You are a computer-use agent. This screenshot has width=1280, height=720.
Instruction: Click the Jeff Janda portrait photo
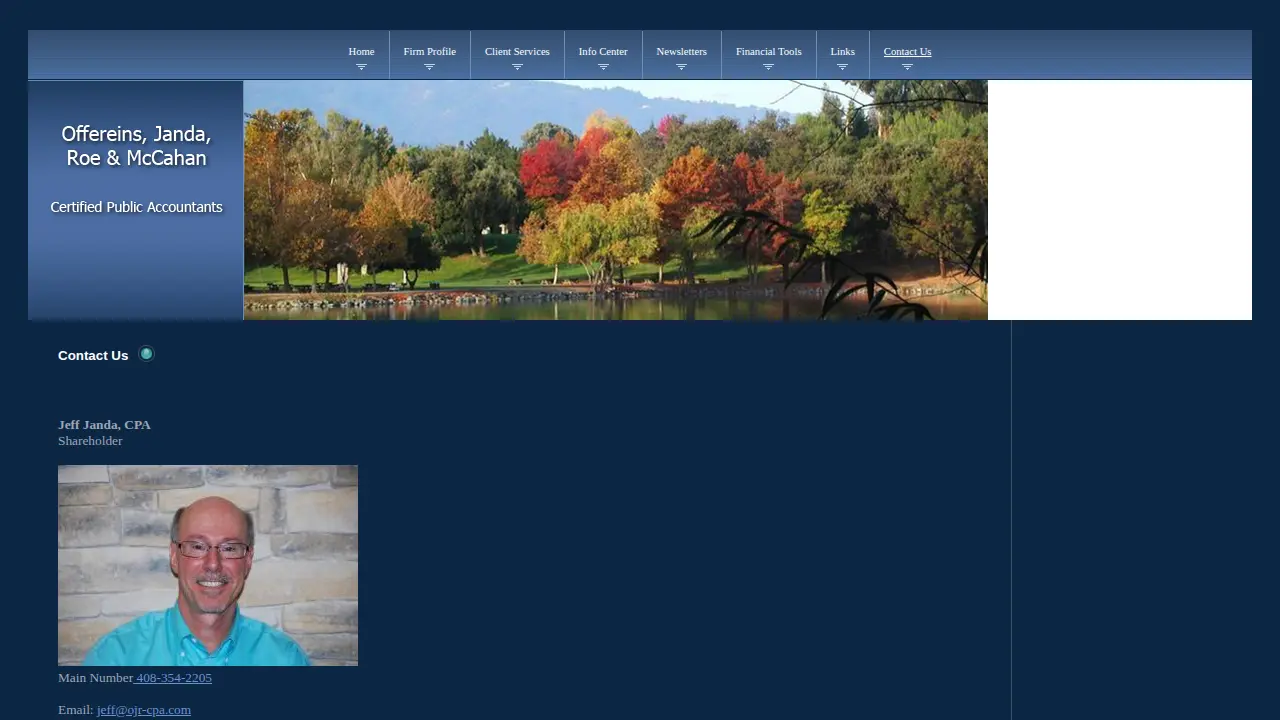pos(208,565)
